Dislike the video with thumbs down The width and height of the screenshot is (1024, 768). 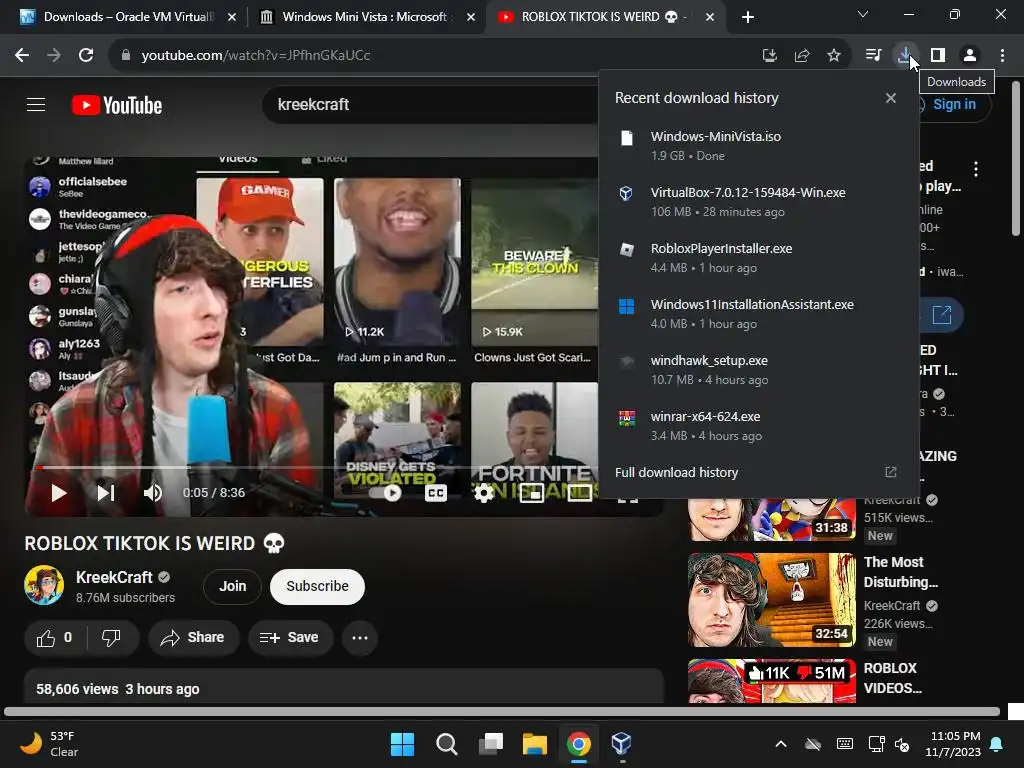click(112, 638)
